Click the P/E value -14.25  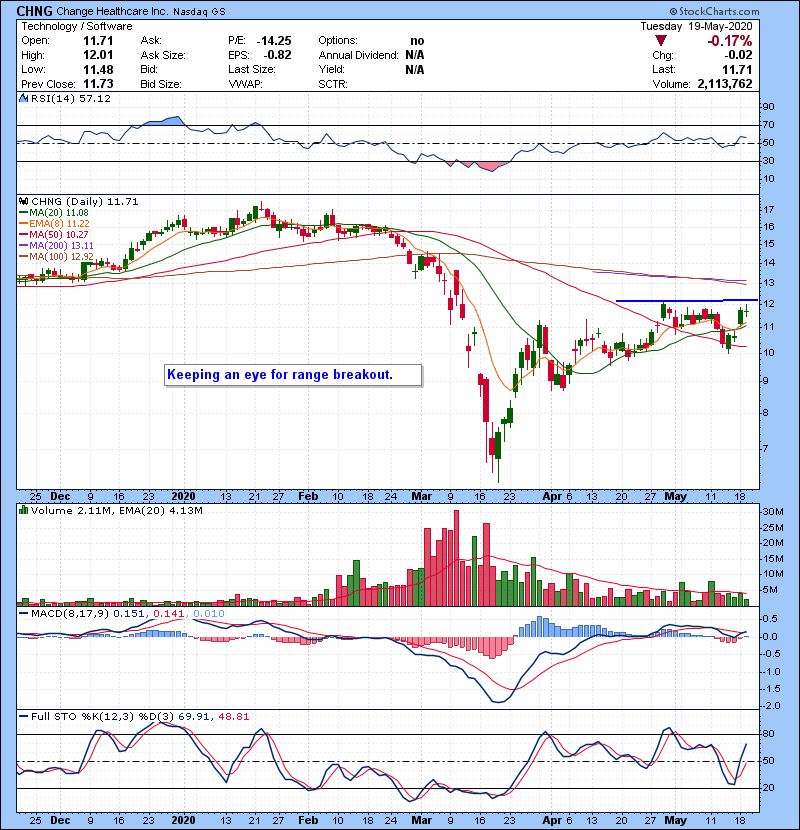coord(274,41)
